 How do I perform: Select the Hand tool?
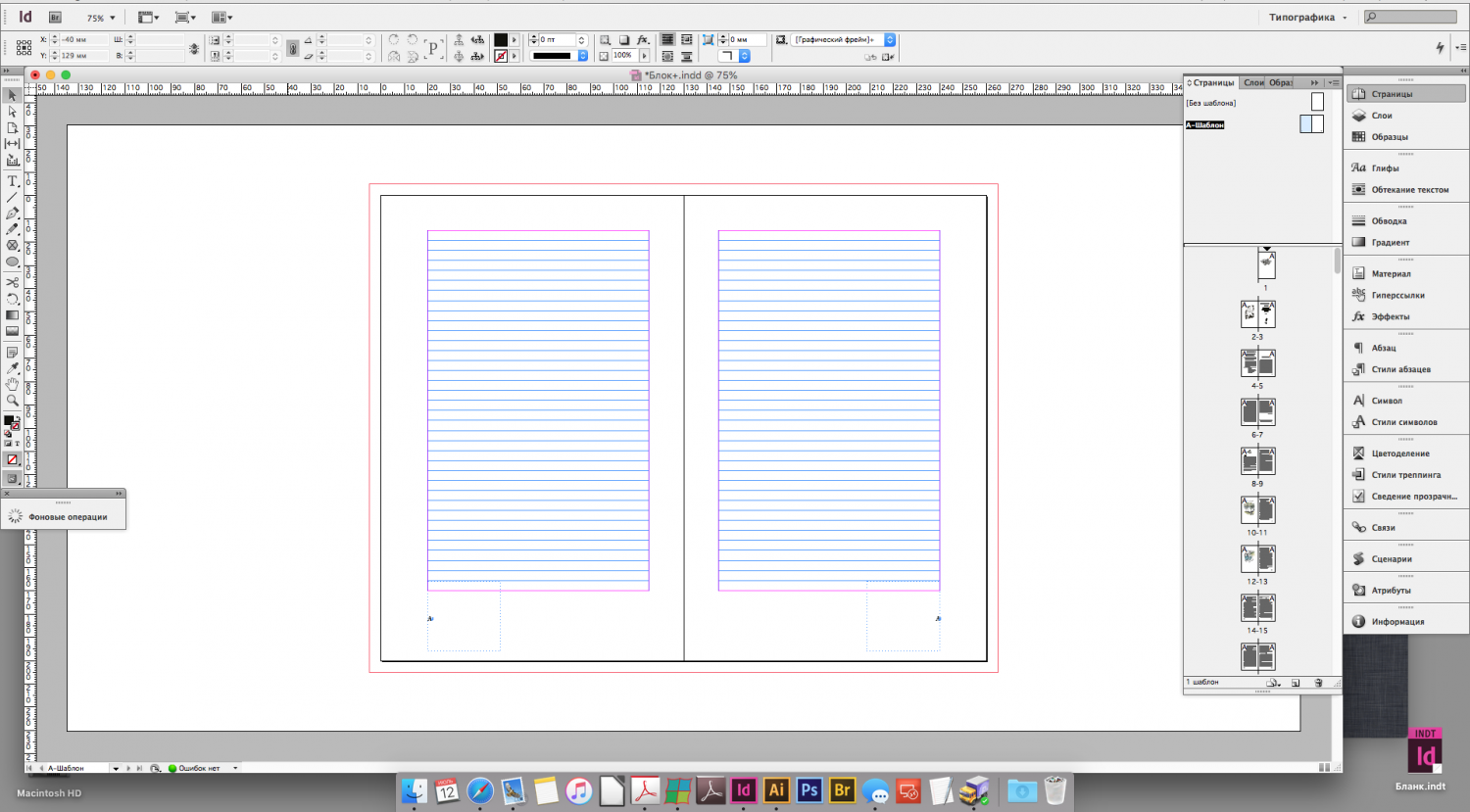pyautogui.click(x=13, y=384)
